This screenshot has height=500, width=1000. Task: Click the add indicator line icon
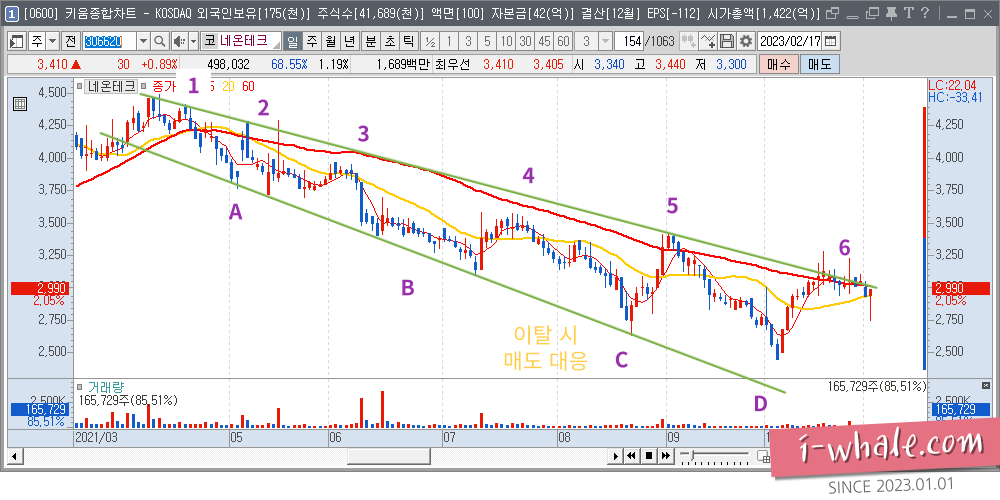click(708, 41)
